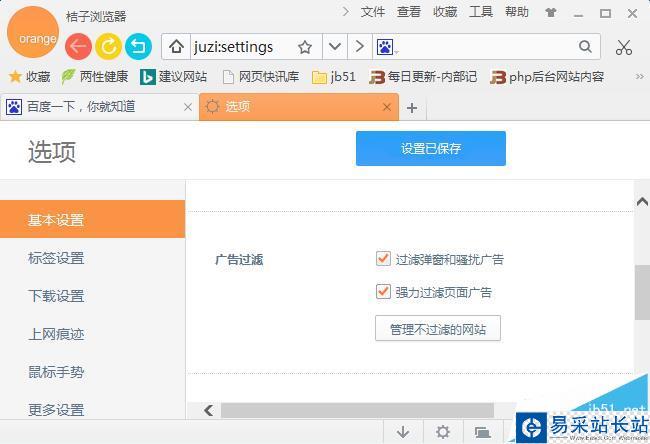
Task: Click the 设置已保存 button
Action: (x=431, y=148)
